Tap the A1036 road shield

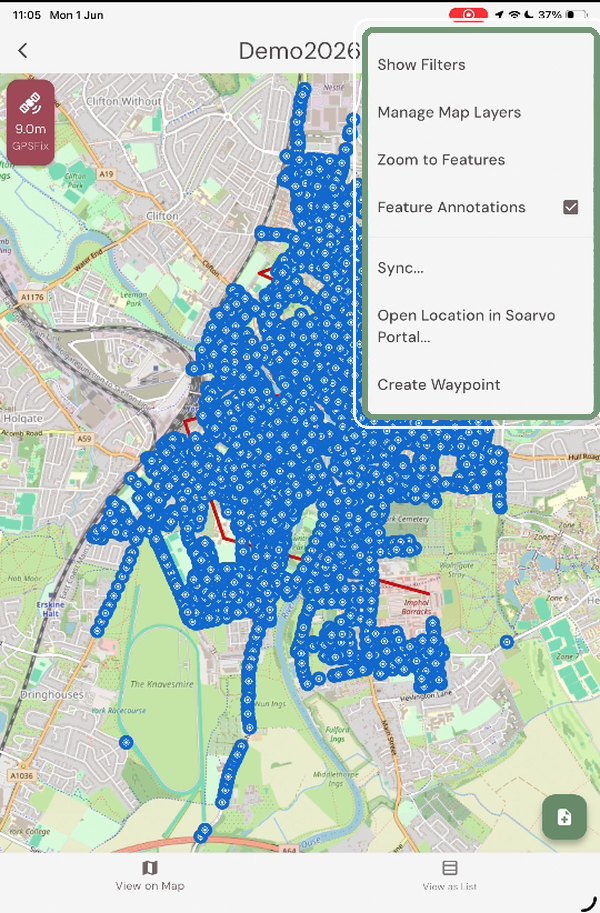coord(22,776)
